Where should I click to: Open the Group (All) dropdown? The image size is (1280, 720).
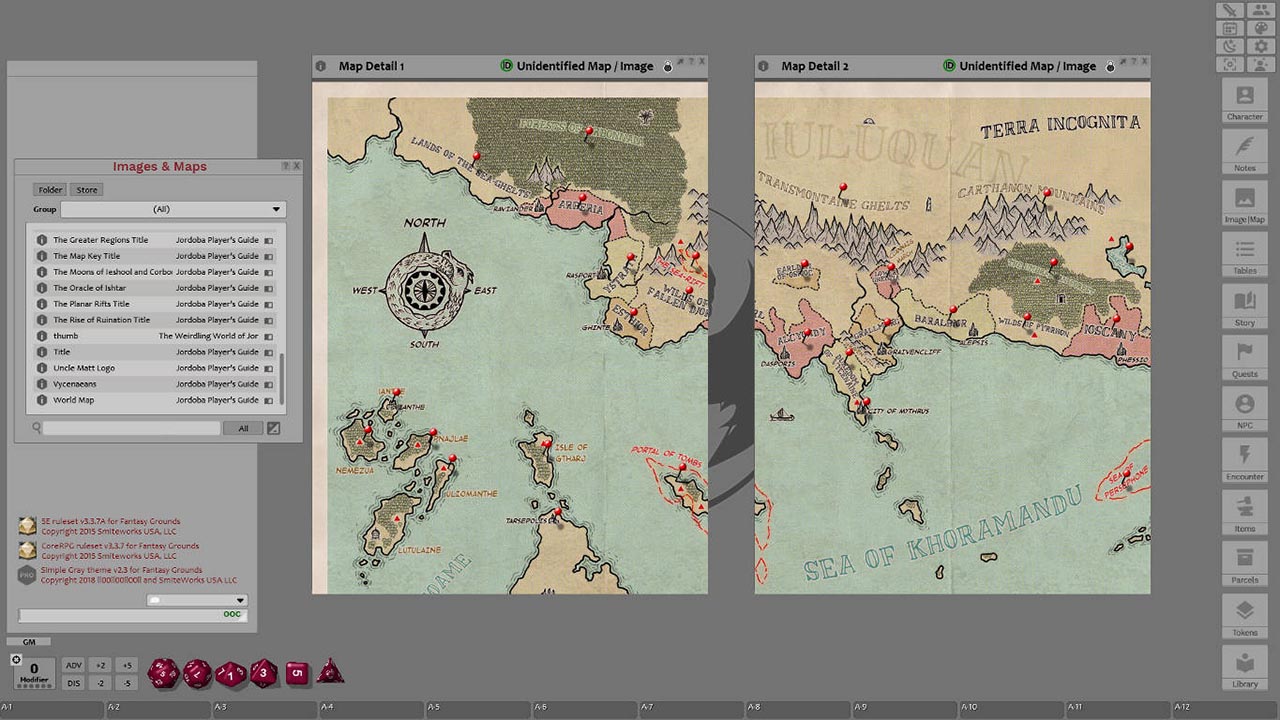click(172, 209)
